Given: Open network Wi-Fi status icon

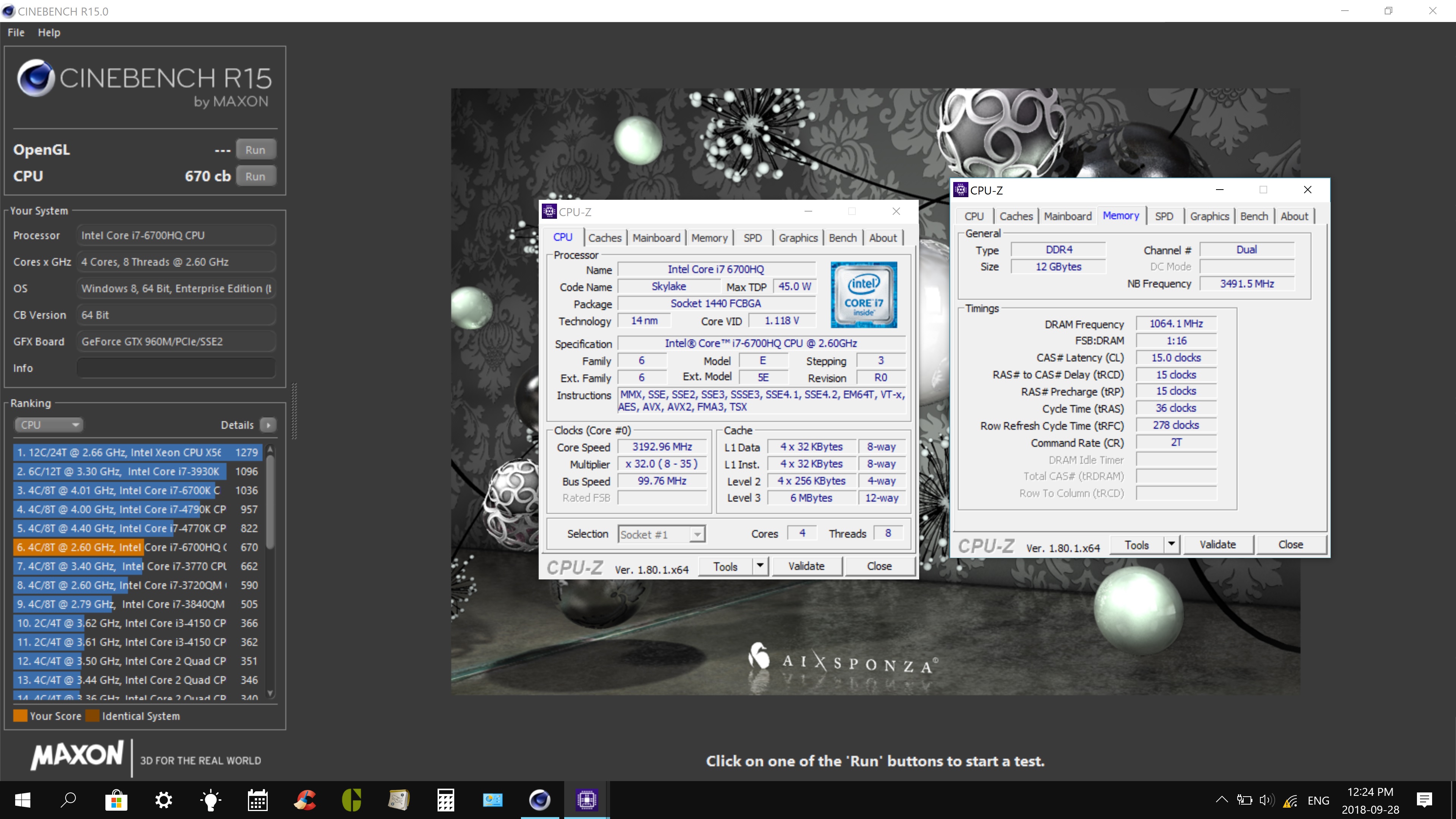Looking at the screenshot, I should pos(1290,800).
